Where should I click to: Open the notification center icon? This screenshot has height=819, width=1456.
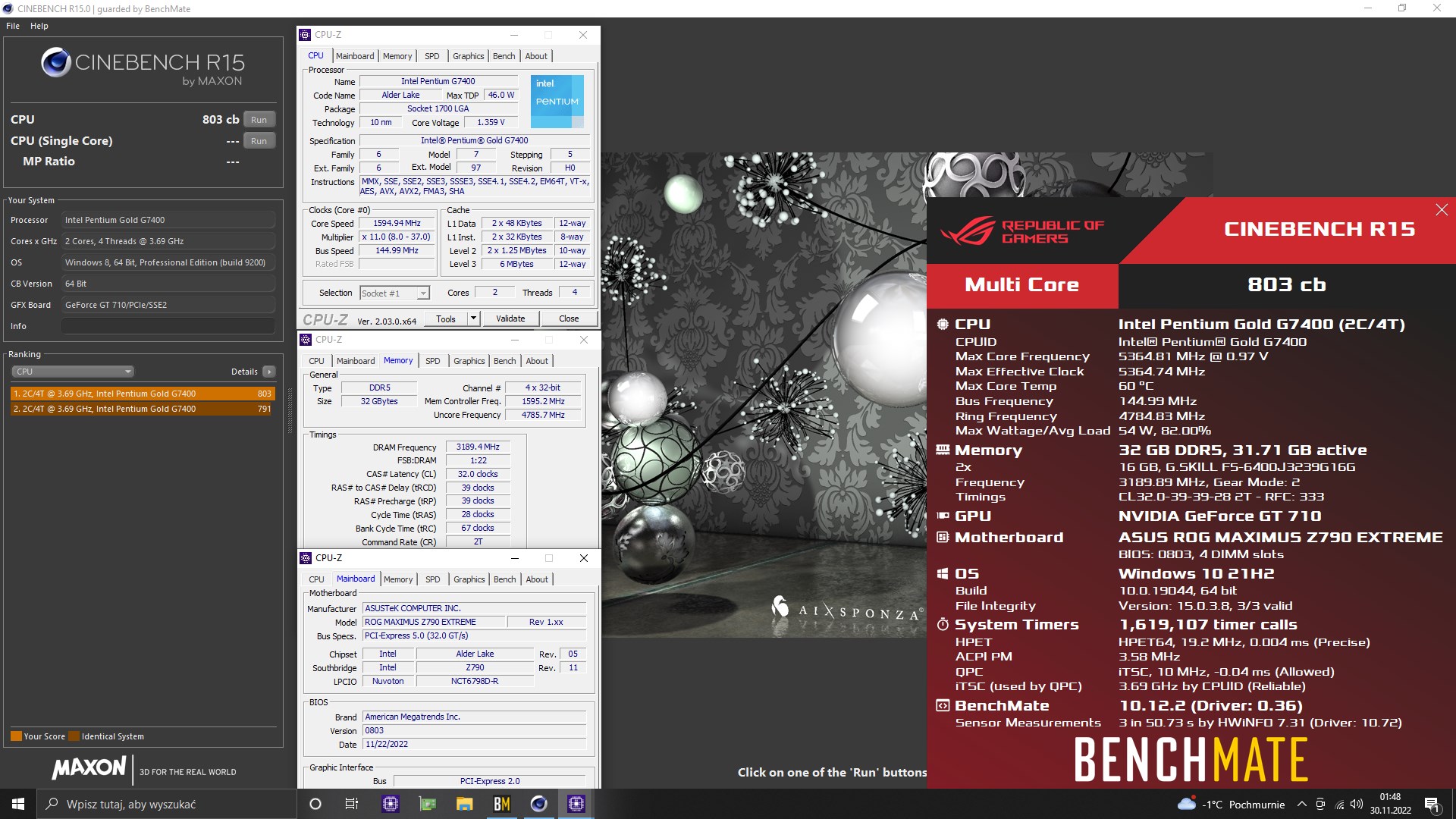[1432, 805]
